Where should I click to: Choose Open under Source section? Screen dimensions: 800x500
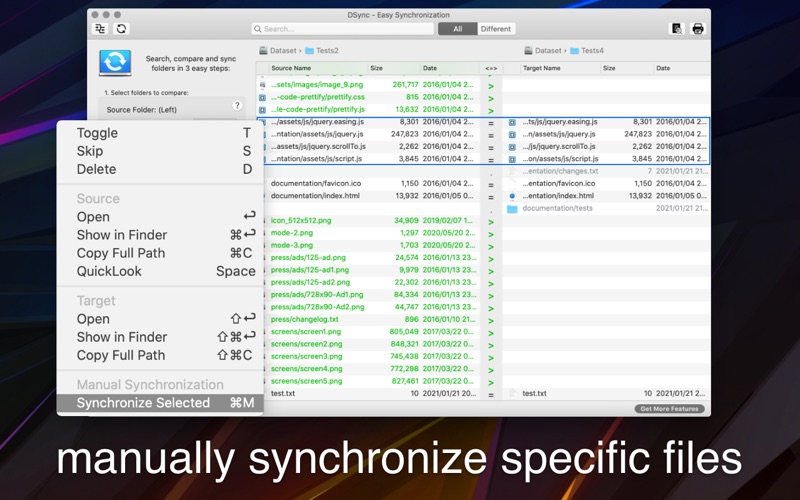(160, 217)
